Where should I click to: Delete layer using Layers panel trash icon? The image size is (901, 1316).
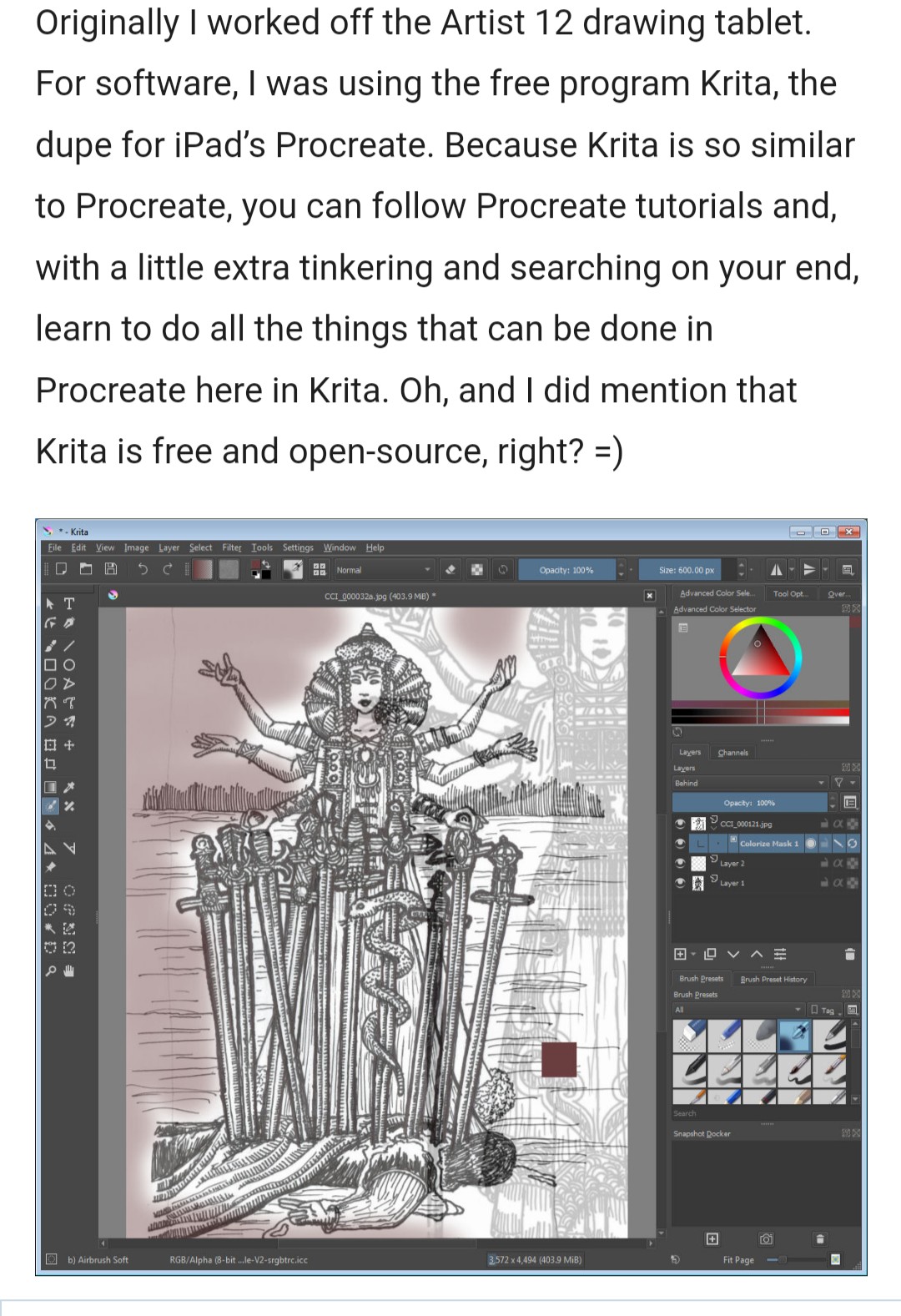click(x=849, y=954)
